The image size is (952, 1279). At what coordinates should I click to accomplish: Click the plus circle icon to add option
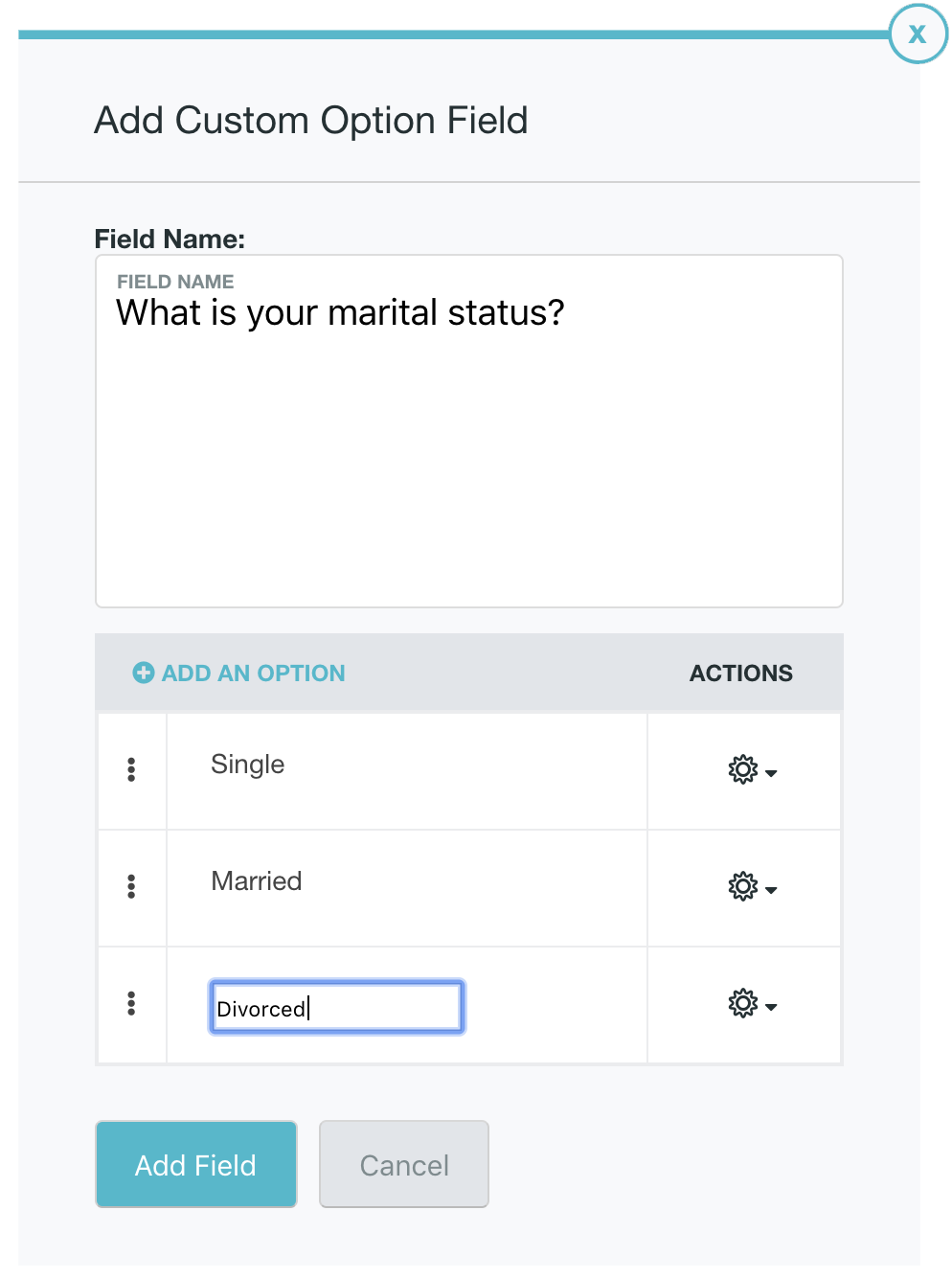144,673
